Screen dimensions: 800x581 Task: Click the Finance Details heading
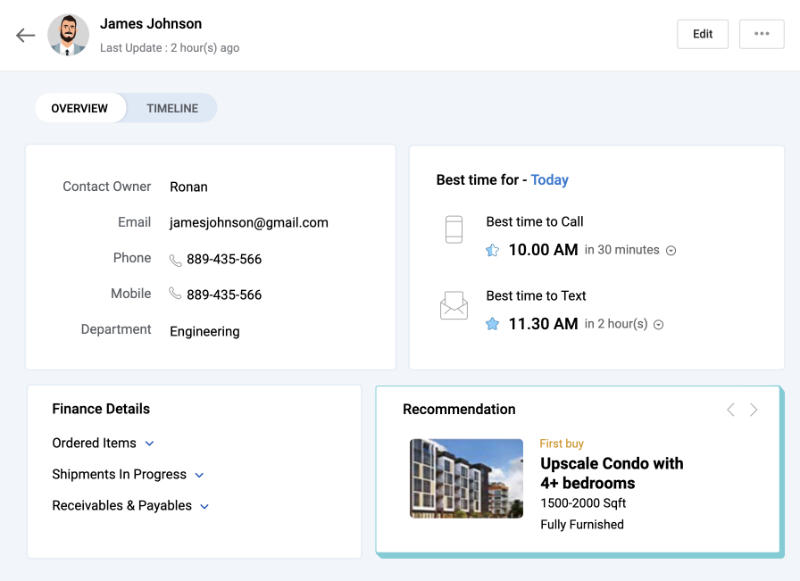[101, 409]
